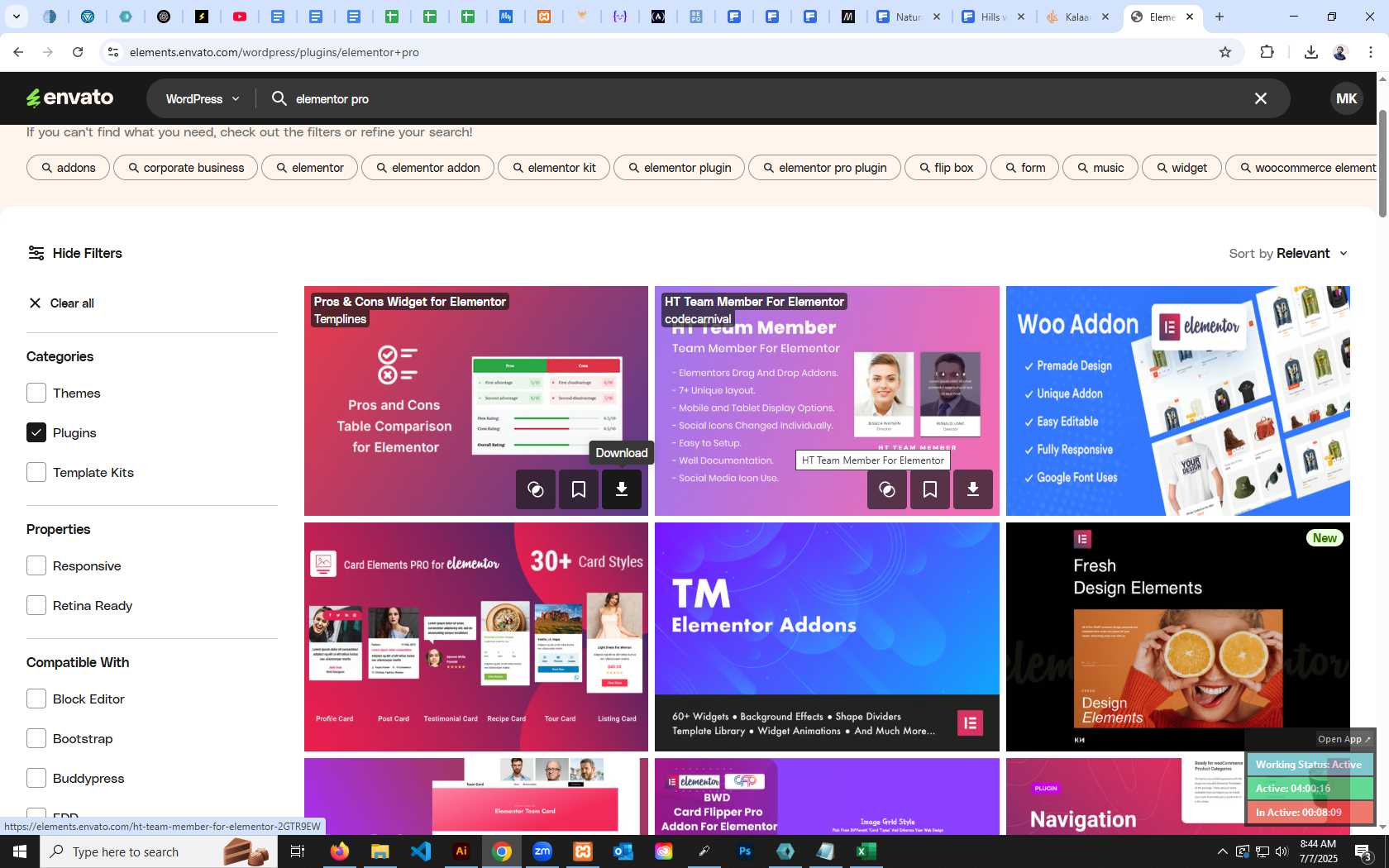The height and width of the screenshot is (868, 1389).
Task: Open the tab search dropdown arrow
Action: point(16,17)
